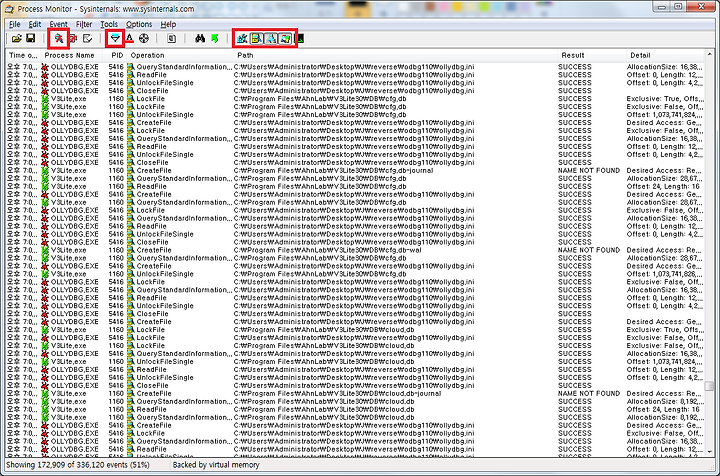
Task: Clear the event display with the Clear icon
Action: click(x=87, y=39)
